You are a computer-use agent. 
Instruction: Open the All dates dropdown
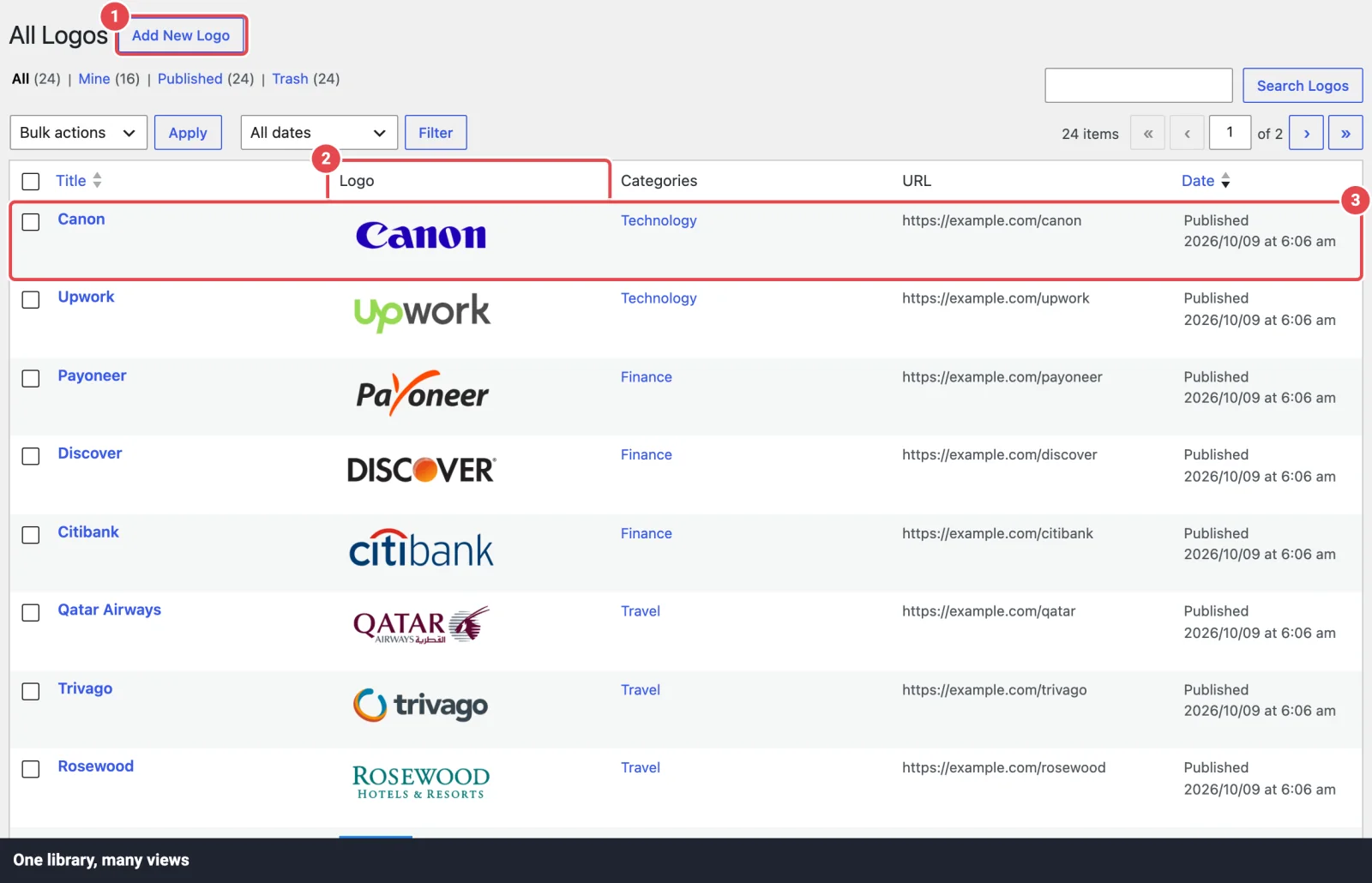click(x=319, y=133)
